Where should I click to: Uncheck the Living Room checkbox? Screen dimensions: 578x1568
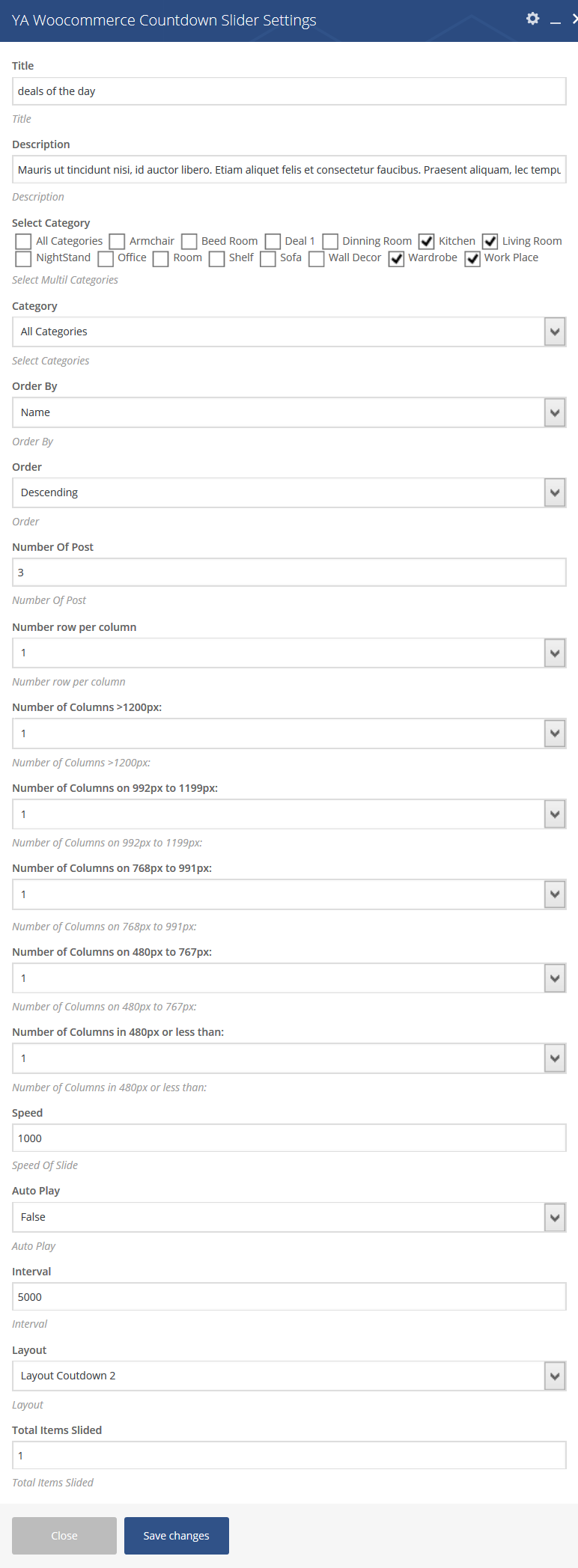490,241
